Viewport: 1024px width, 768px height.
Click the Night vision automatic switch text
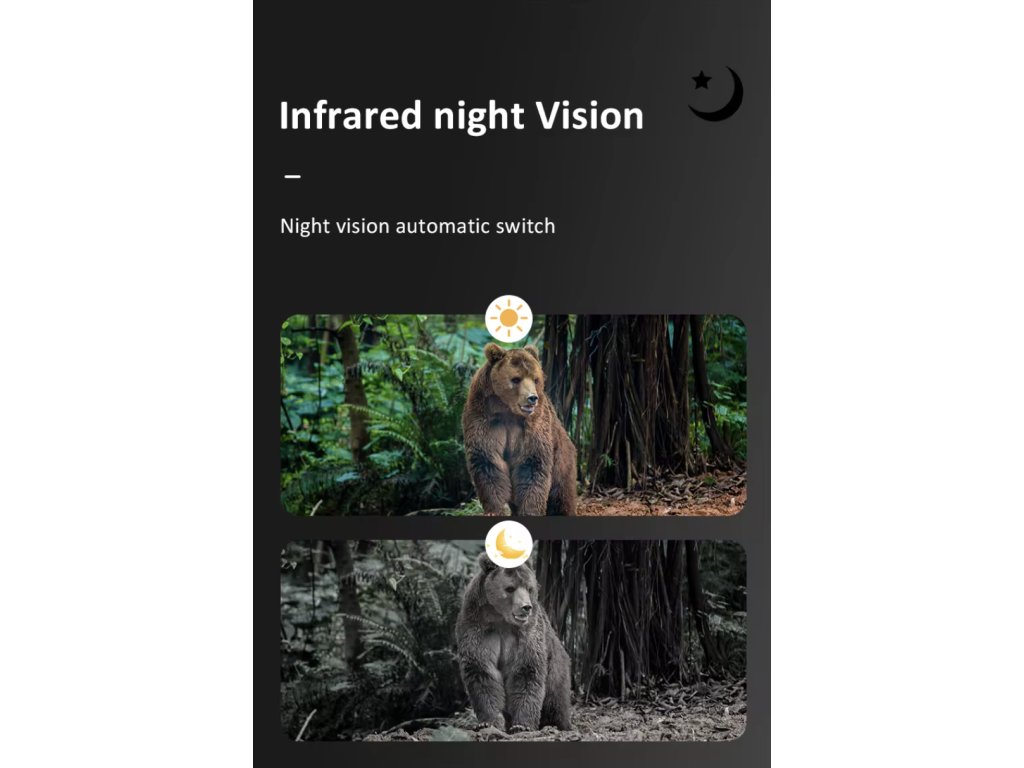tap(417, 226)
